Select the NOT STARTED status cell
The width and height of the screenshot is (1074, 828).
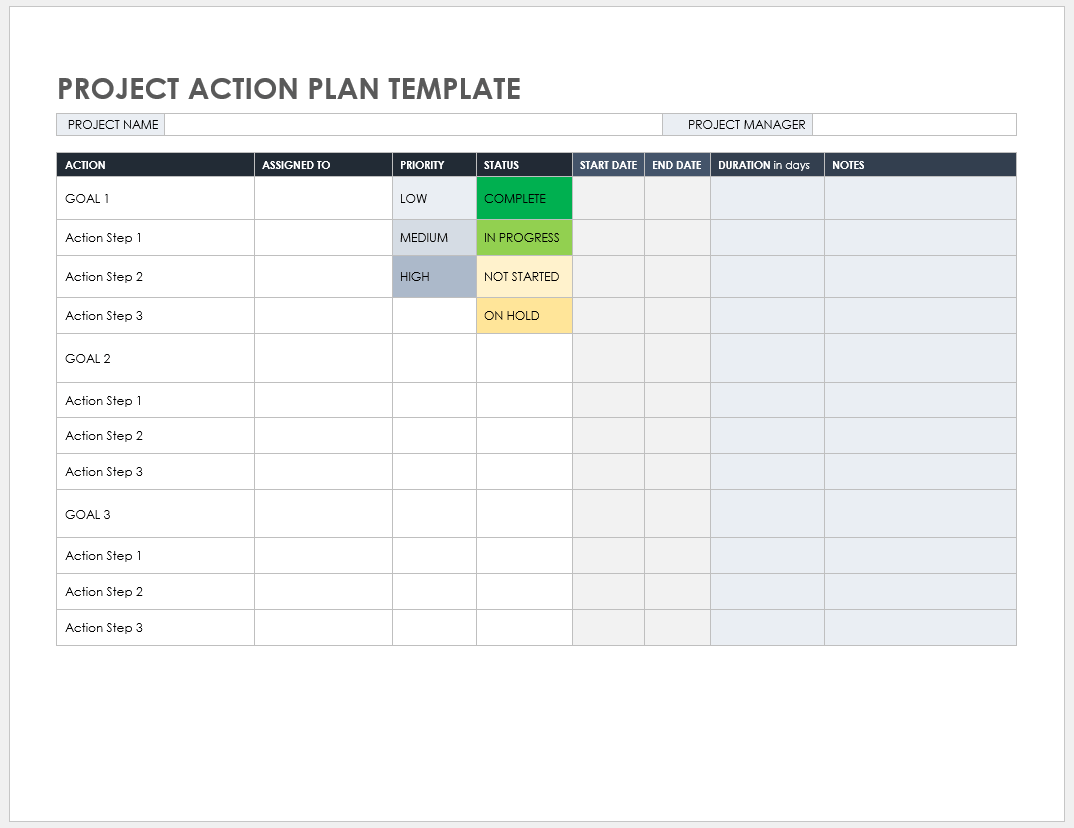524,277
